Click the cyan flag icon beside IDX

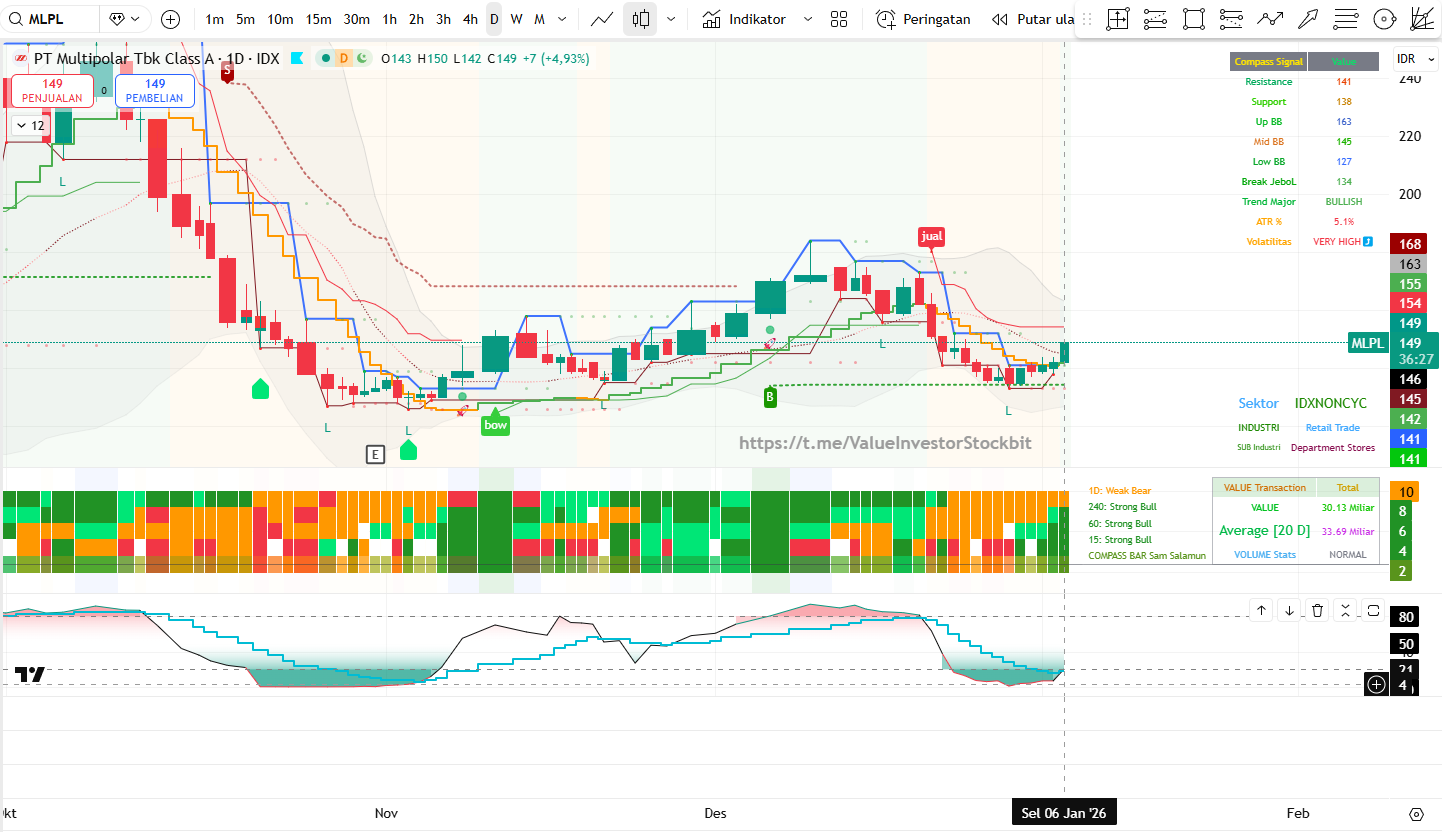coord(297,59)
